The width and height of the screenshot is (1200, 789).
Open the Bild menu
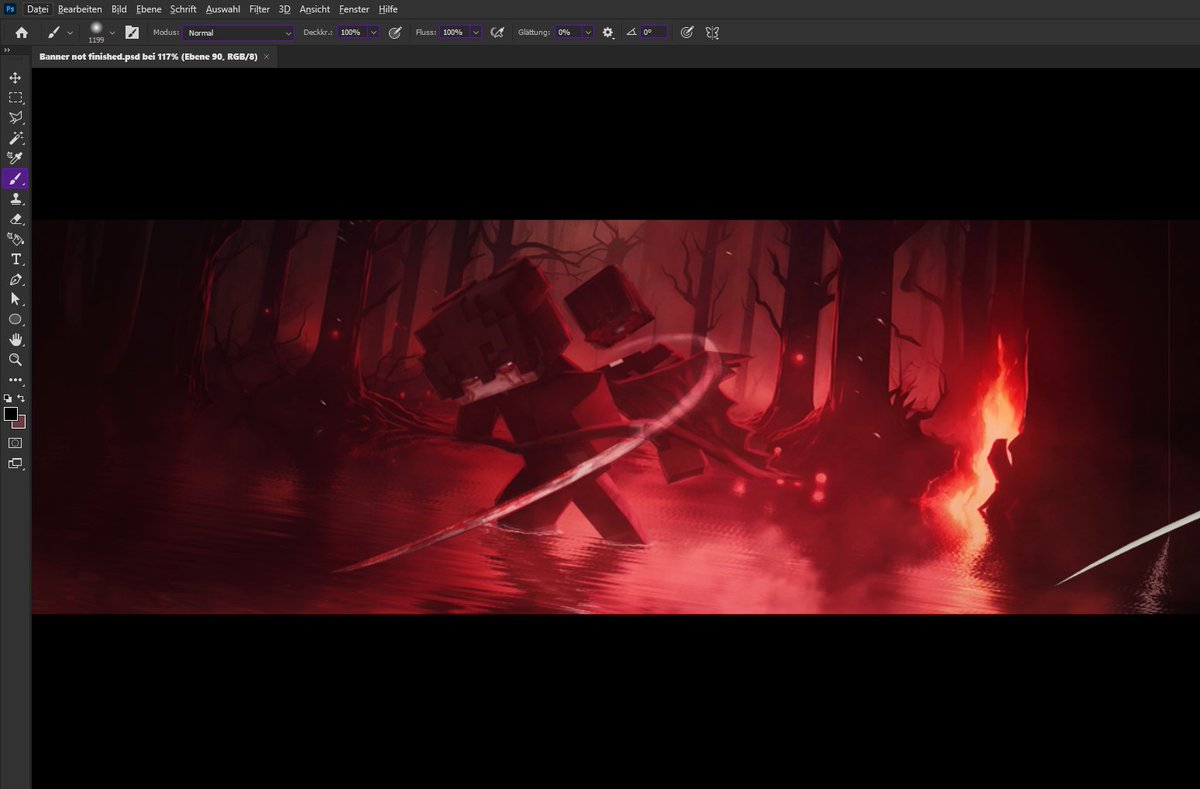pos(119,8)
